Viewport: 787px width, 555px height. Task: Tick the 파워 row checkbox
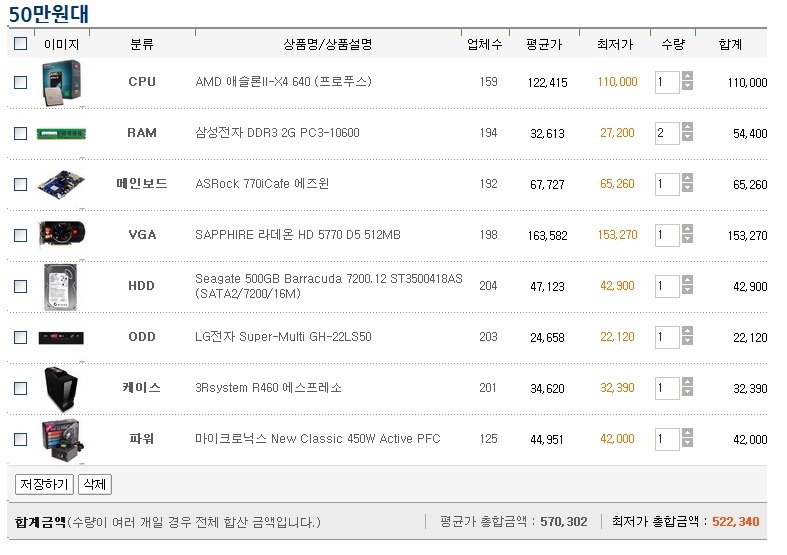point(20,440)
